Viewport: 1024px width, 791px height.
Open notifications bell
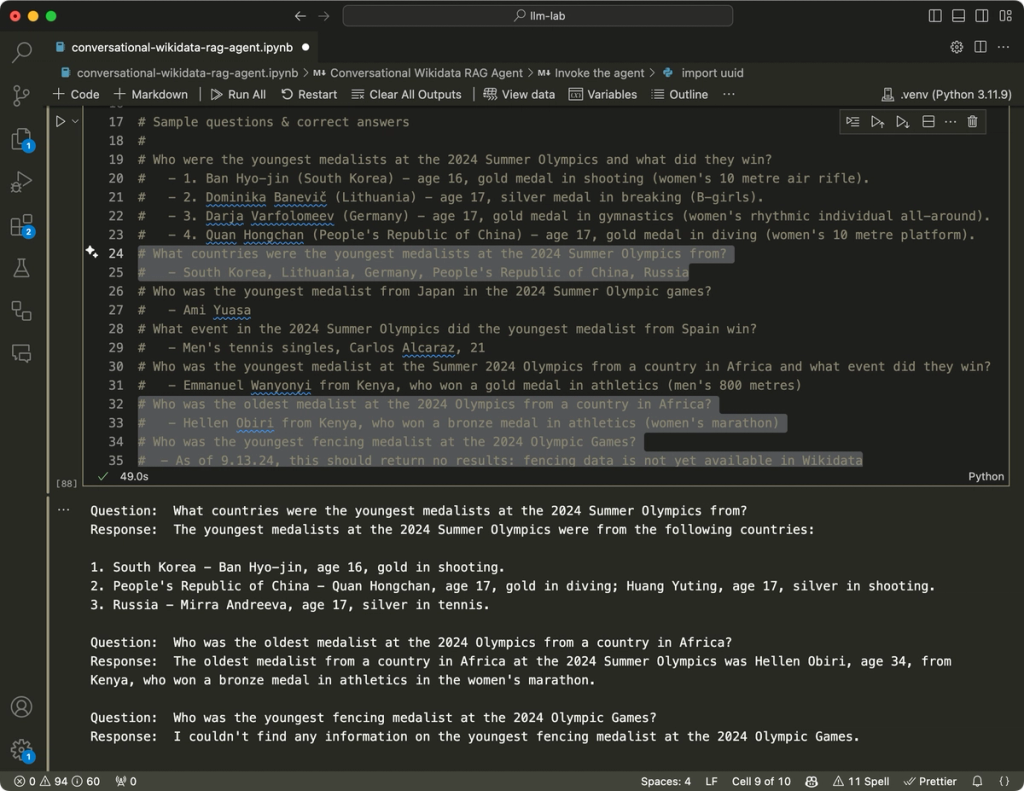pos(978,781)
